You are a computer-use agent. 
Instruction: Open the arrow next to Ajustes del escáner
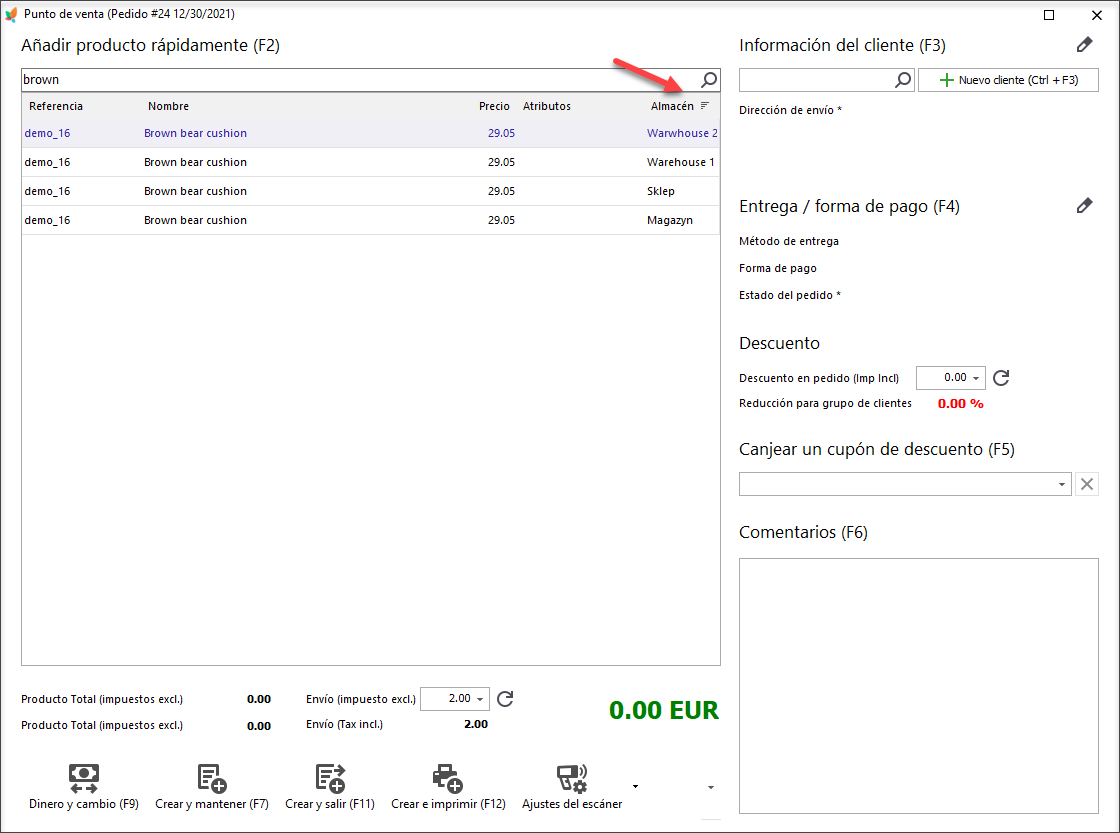(635, 787)
